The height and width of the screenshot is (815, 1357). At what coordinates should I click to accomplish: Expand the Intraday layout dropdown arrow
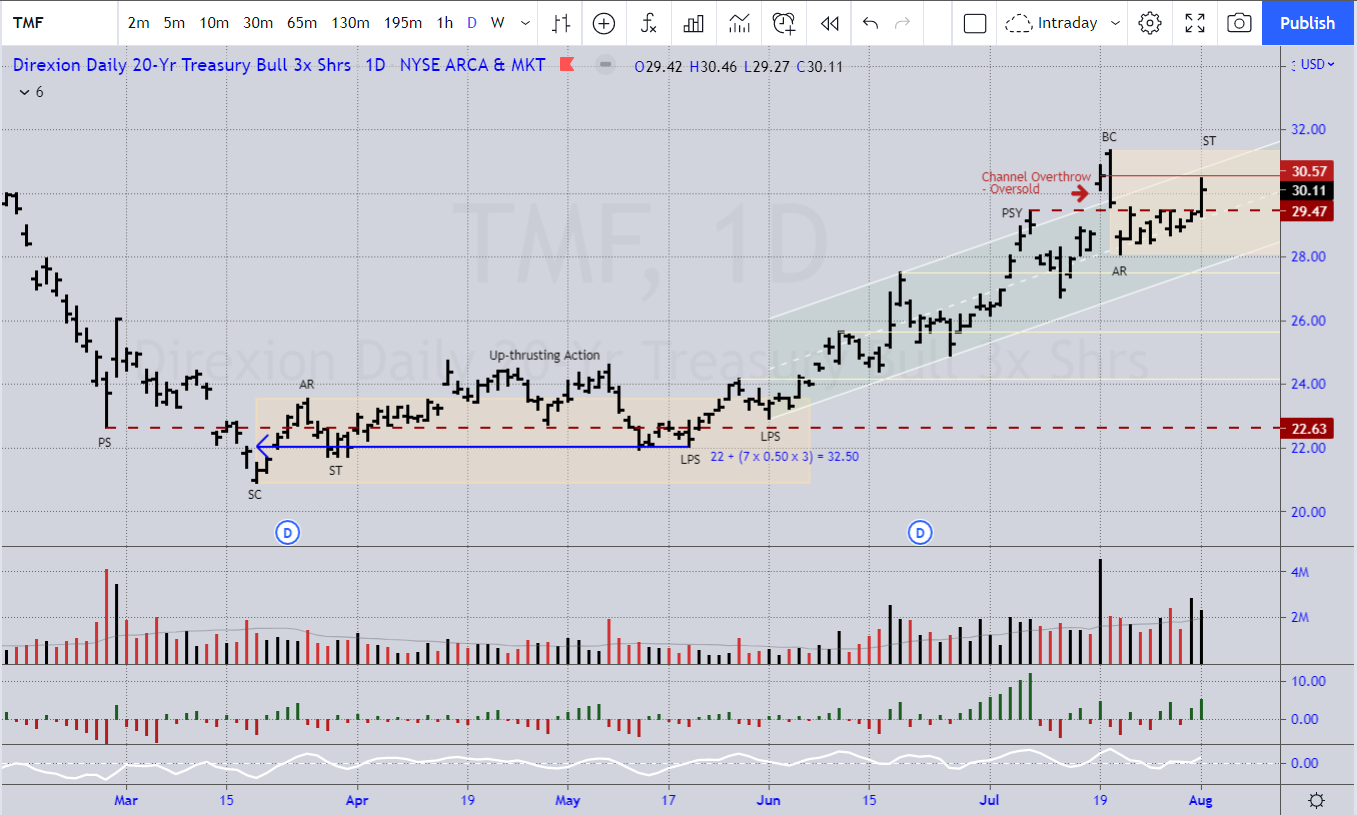(1115, 23)
